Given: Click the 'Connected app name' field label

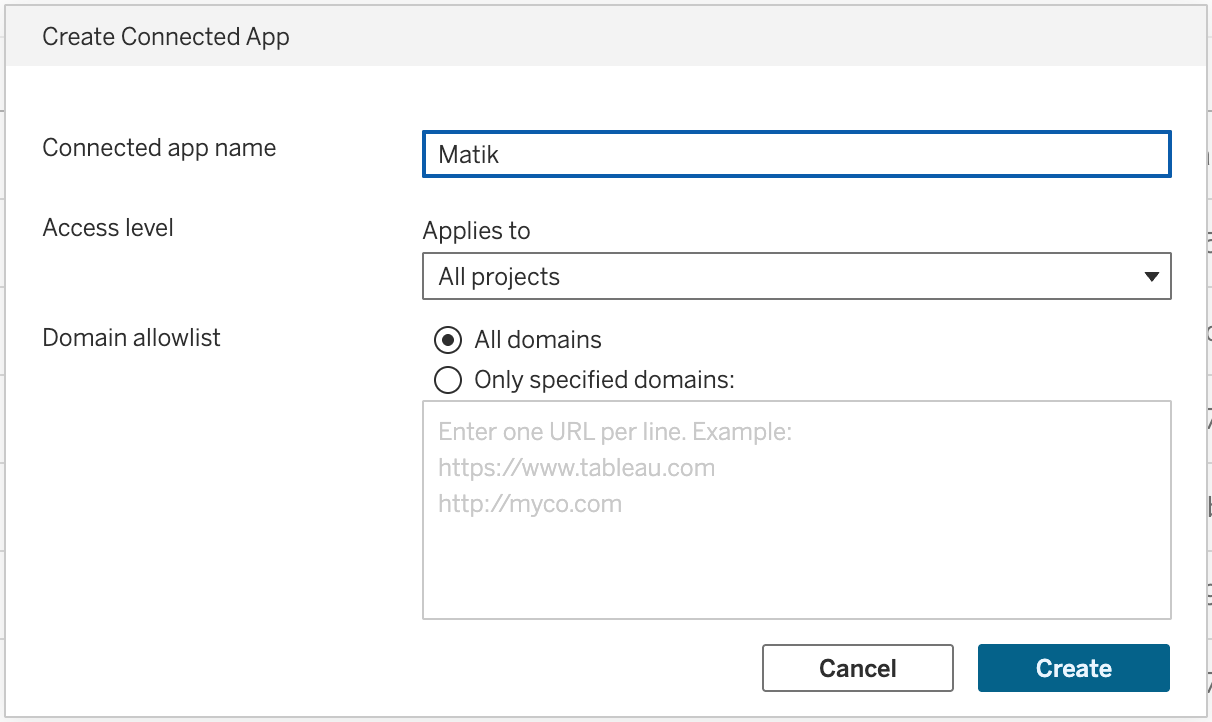Looking at the screenshot, I should pyautogui.click(x=159, y=148).
